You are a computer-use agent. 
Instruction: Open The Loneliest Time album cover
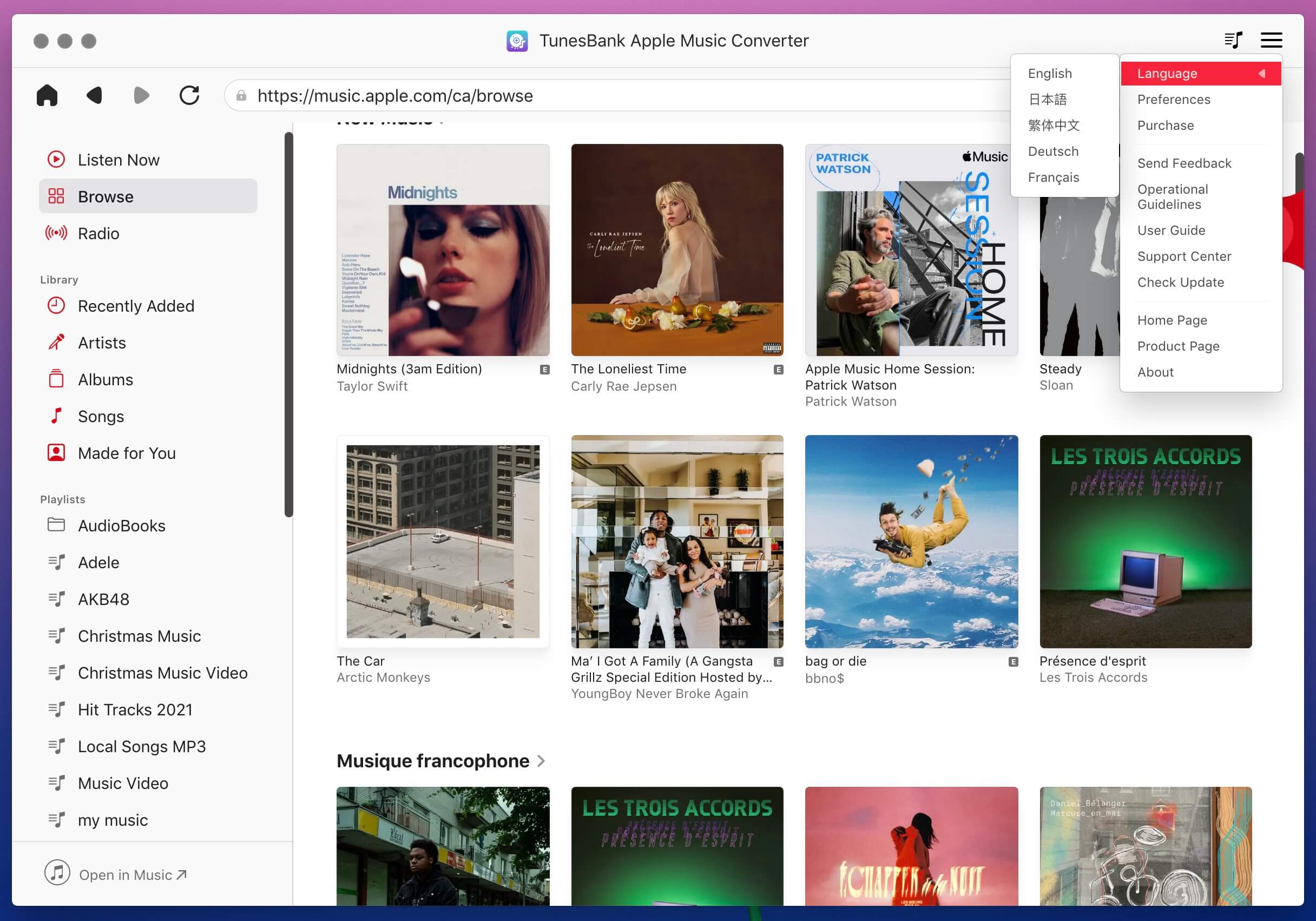click(677, 250)
